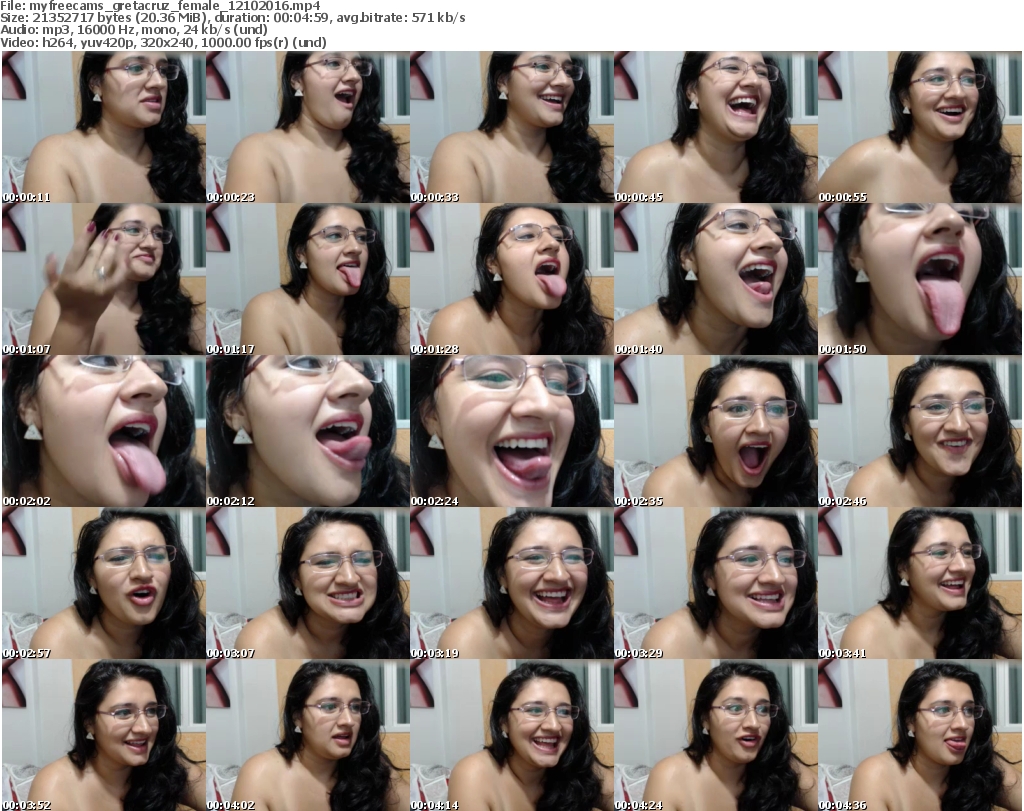
Task: Select the thumbnail stamped 00:00:33
Action: (x=512, y=127)
